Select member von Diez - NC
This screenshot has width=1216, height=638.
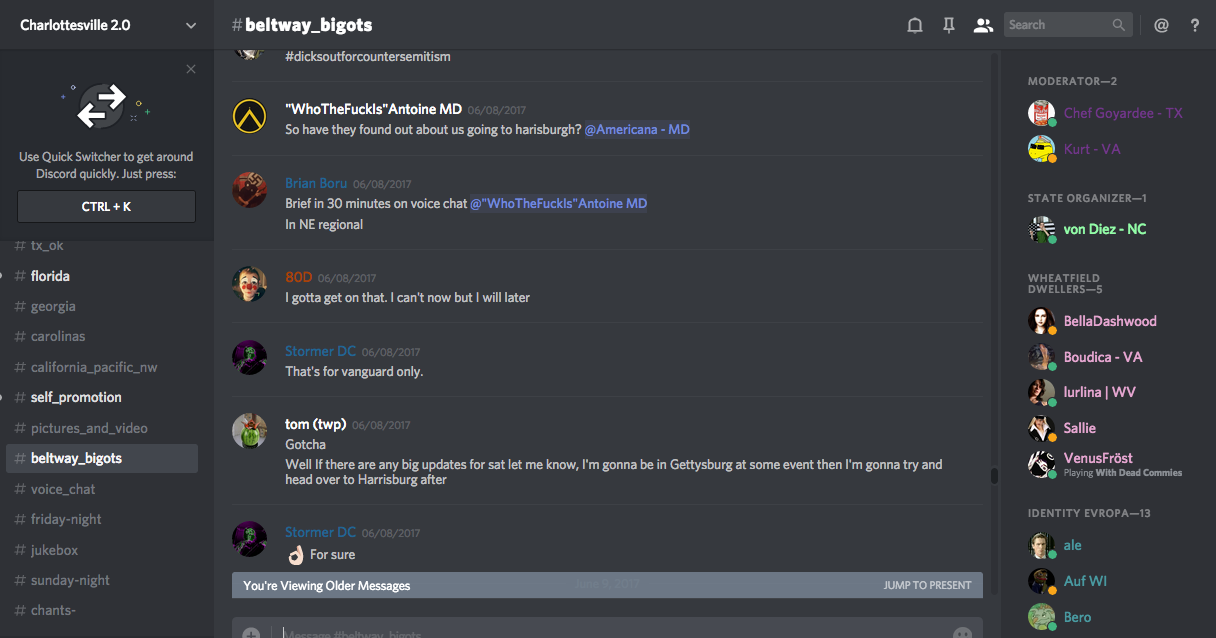pos(1104,229)
